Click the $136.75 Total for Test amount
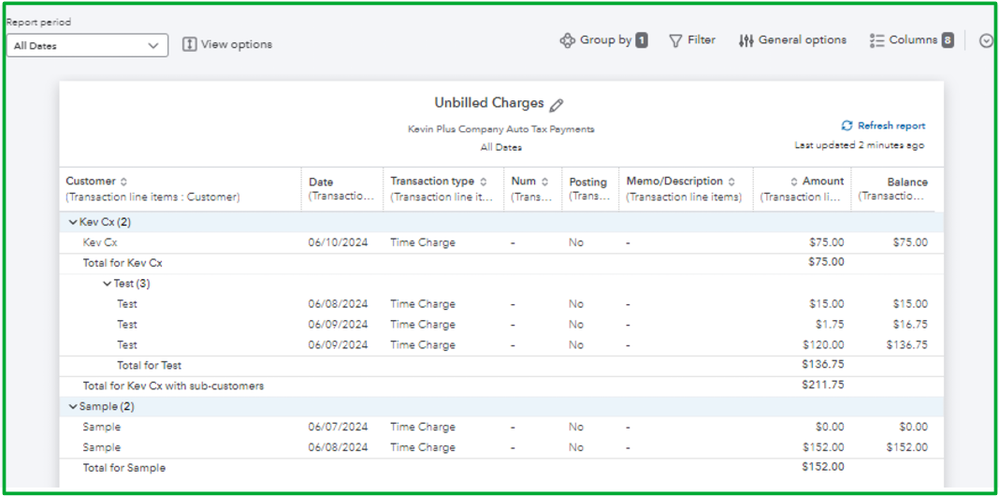 (823, 364)
